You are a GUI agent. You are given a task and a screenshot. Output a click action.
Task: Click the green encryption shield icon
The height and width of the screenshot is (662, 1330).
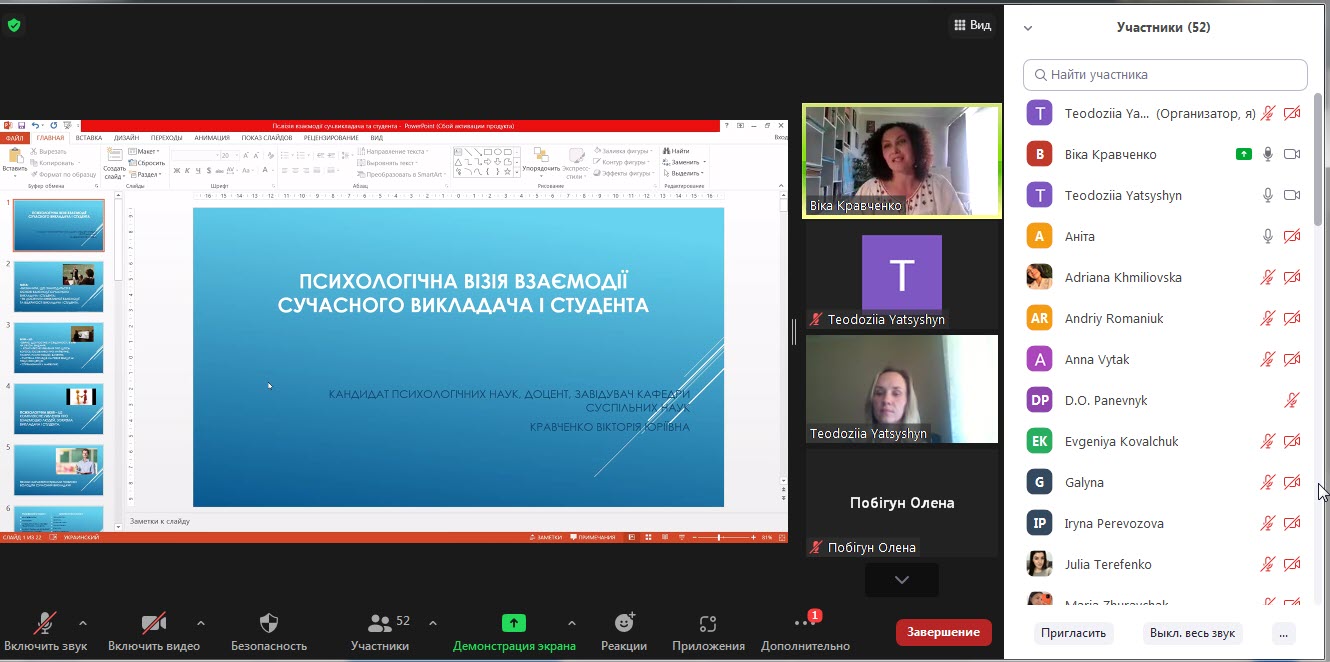coord(14,25)
